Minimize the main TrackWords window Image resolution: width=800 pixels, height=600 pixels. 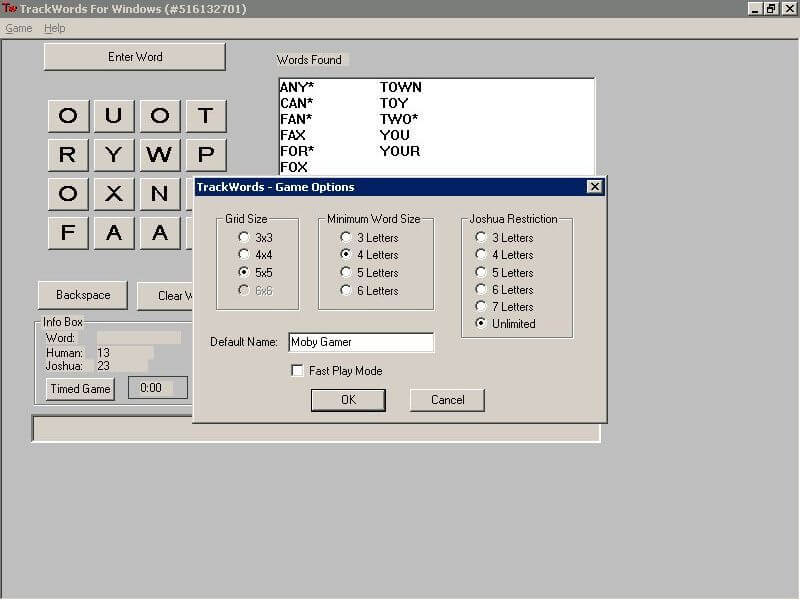(x=756, y=9)
